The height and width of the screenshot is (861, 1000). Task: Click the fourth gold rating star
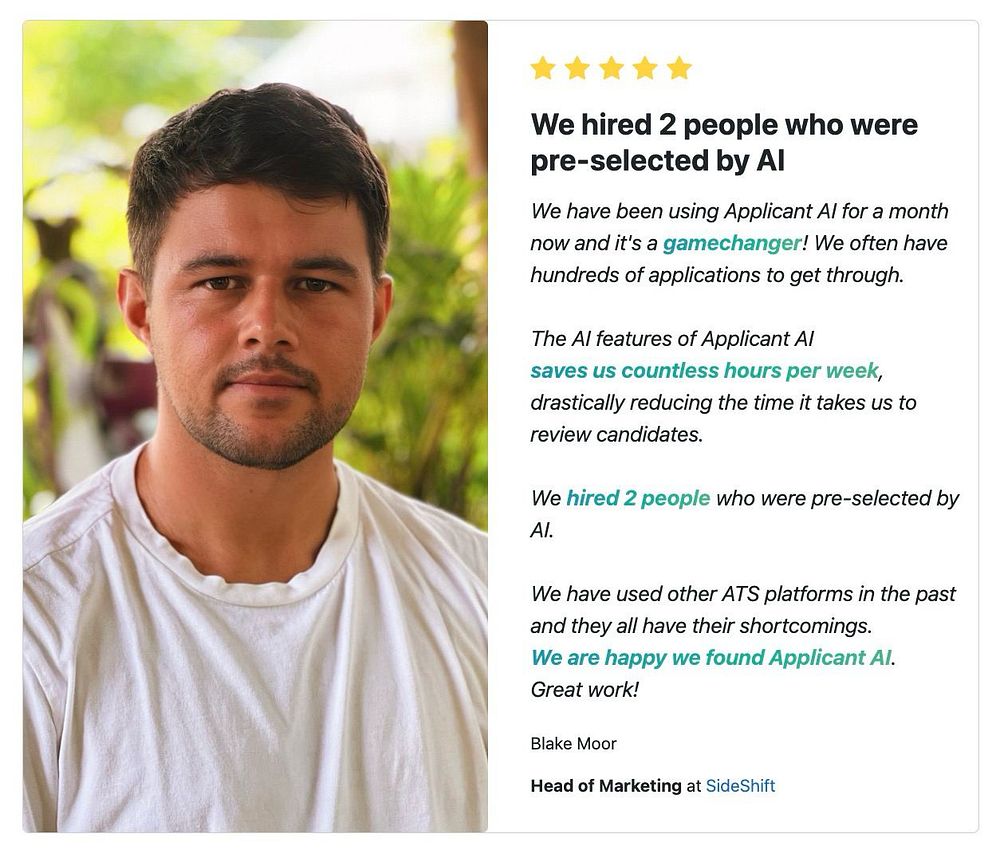click(645, 68)
